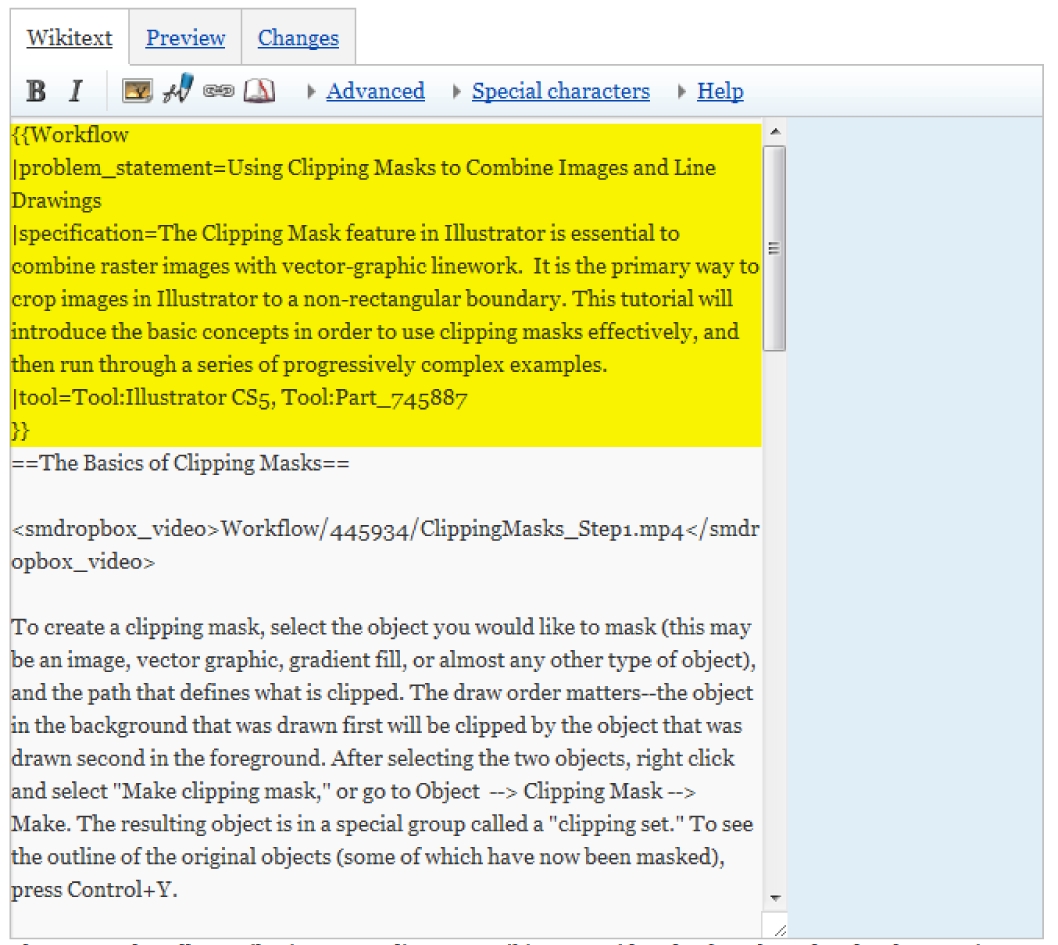Image resolution: width=1058 pixels, height=945 pixels.
Task: Insert link chain icon
Action: [x=219, y=90]
